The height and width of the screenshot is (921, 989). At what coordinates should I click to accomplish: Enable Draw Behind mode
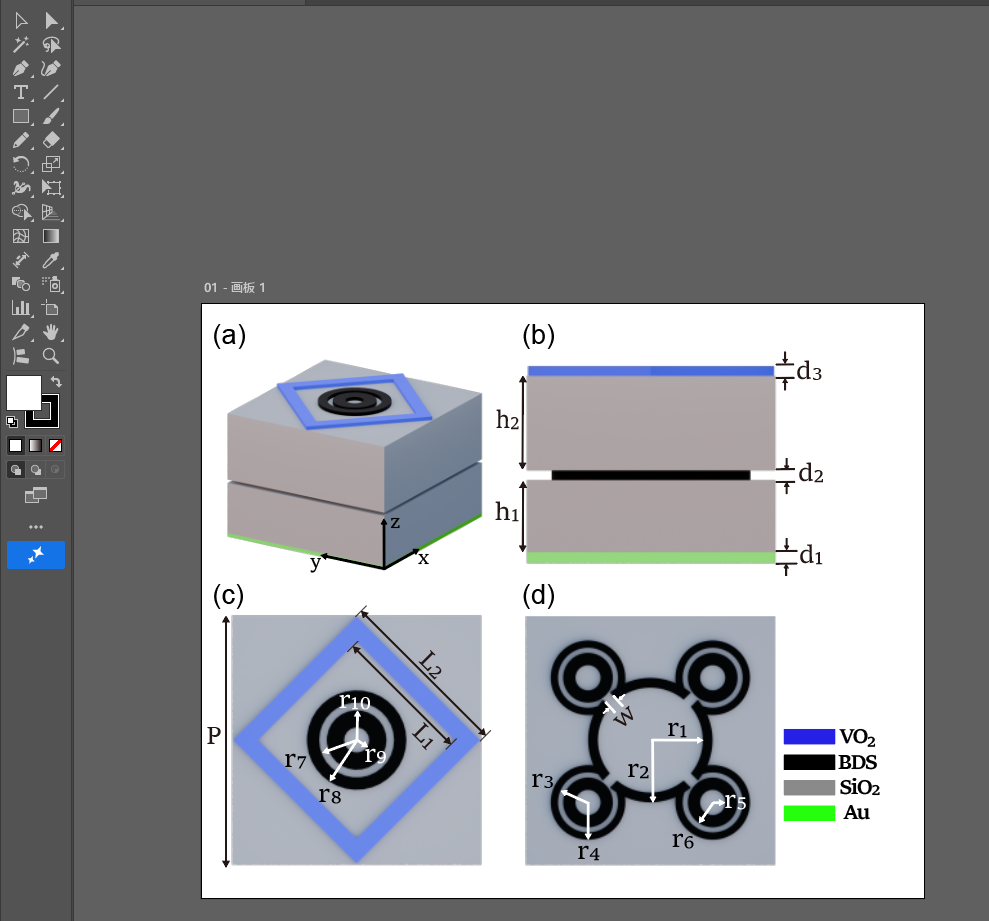point(36,470)
